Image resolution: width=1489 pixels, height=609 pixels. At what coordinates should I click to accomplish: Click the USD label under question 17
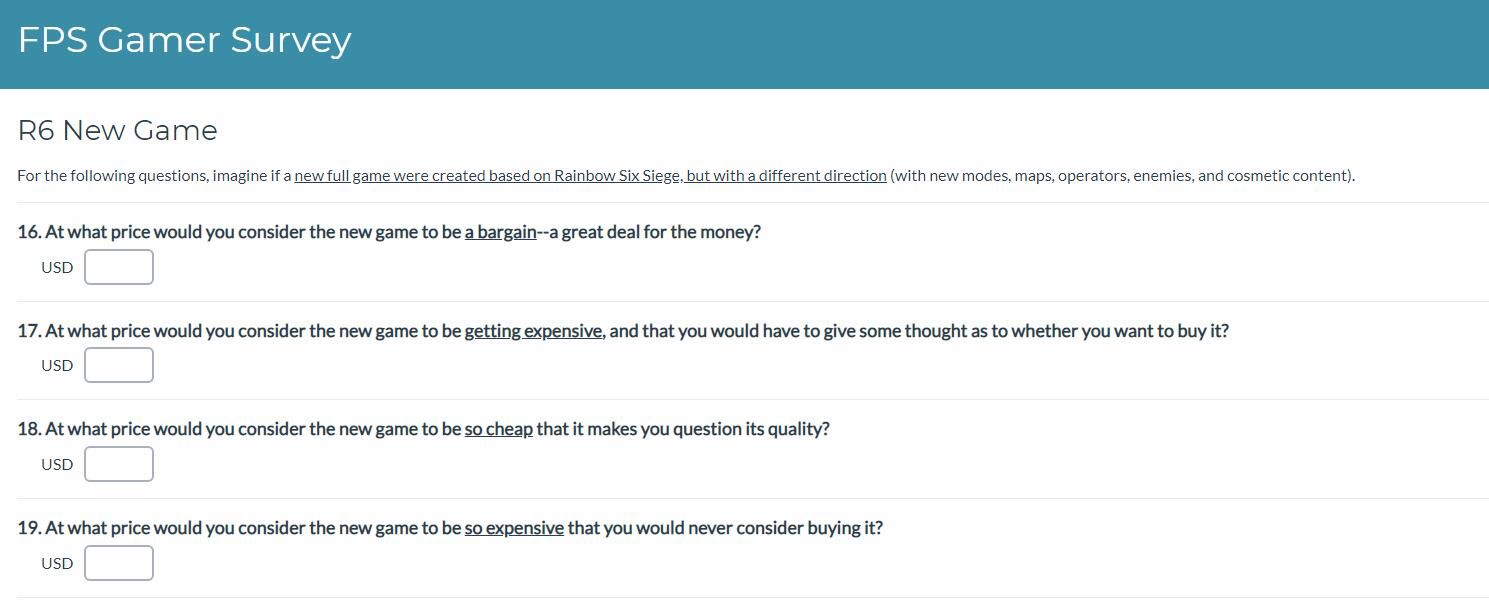click(57, 366)
